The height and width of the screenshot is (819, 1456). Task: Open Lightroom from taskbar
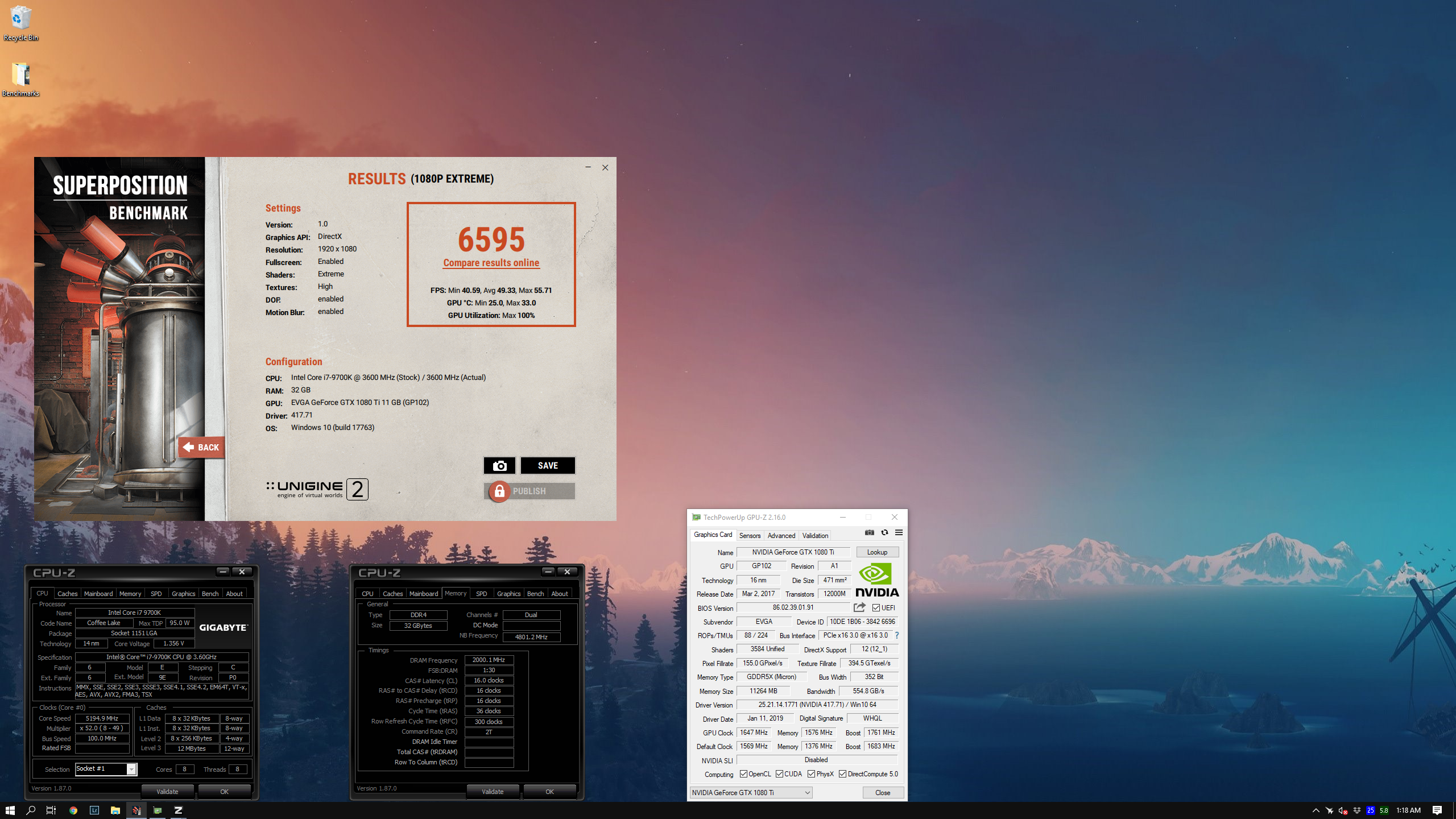point(94,810)
